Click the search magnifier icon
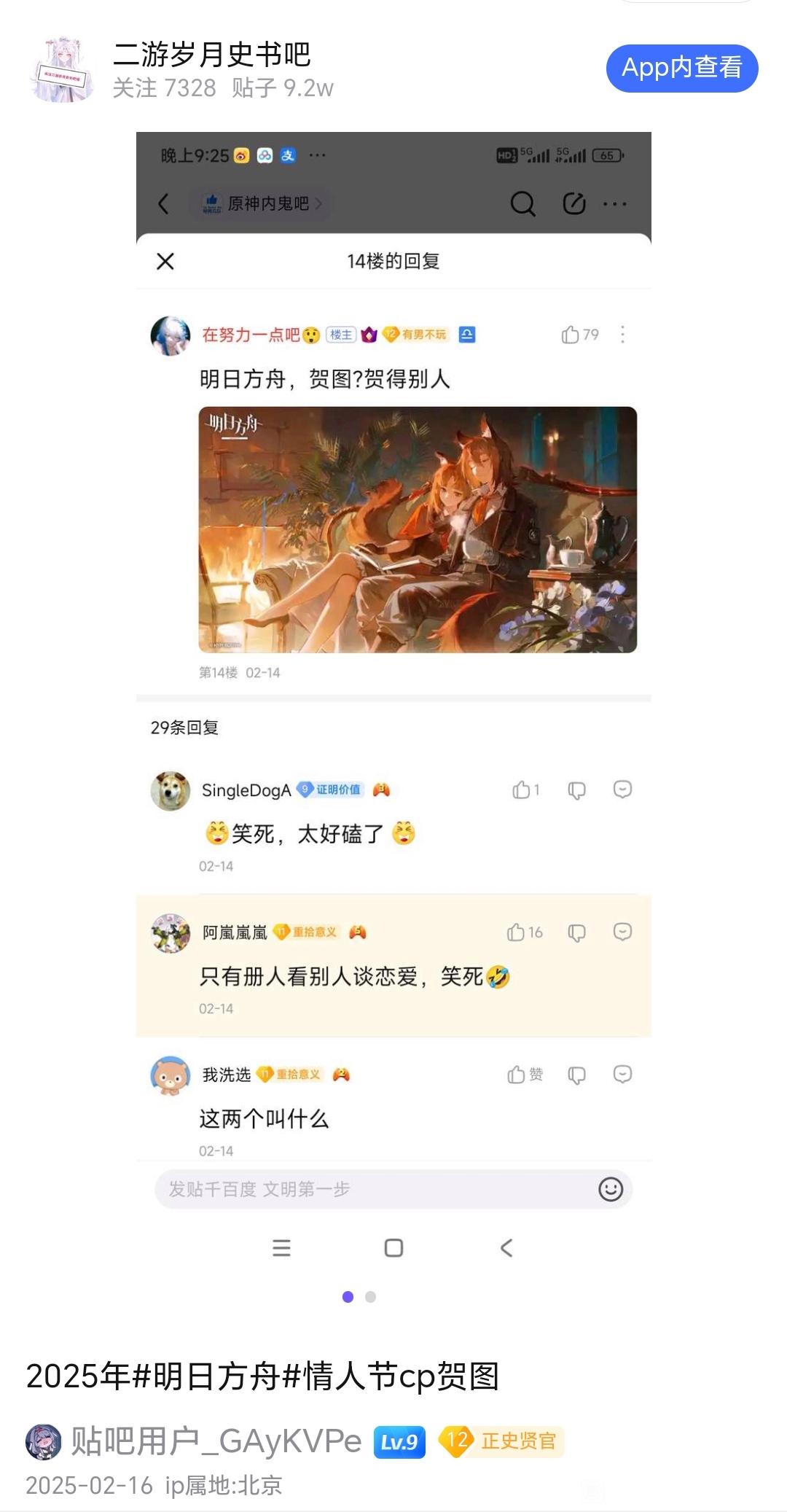The height and width of the screenshot is (1512, 787). pos(522,203)
